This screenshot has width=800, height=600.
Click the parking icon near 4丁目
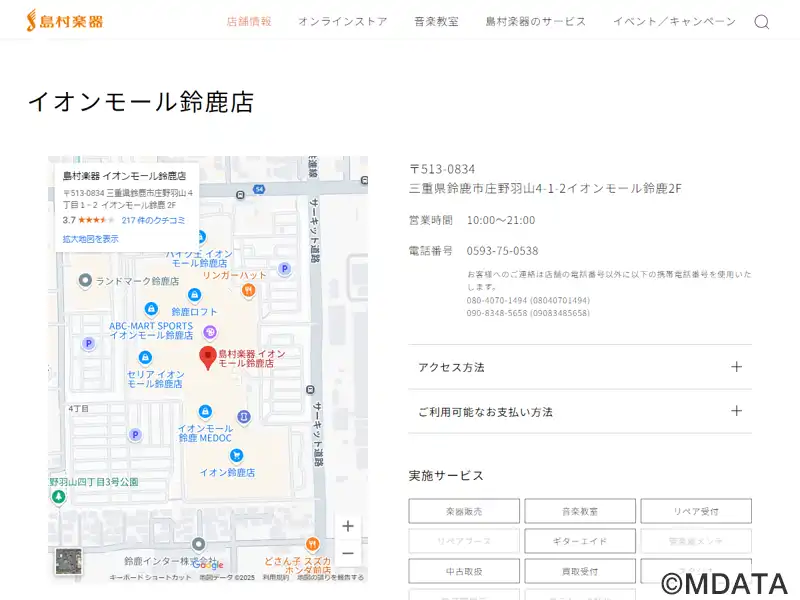135,435
